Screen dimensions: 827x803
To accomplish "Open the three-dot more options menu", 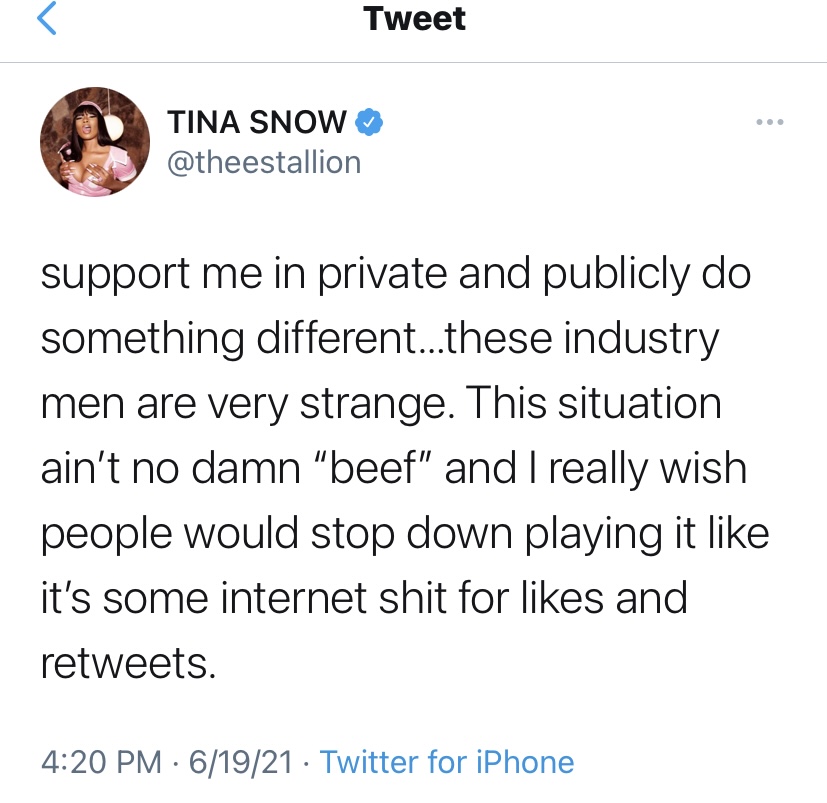I will (x=770, y=122).
